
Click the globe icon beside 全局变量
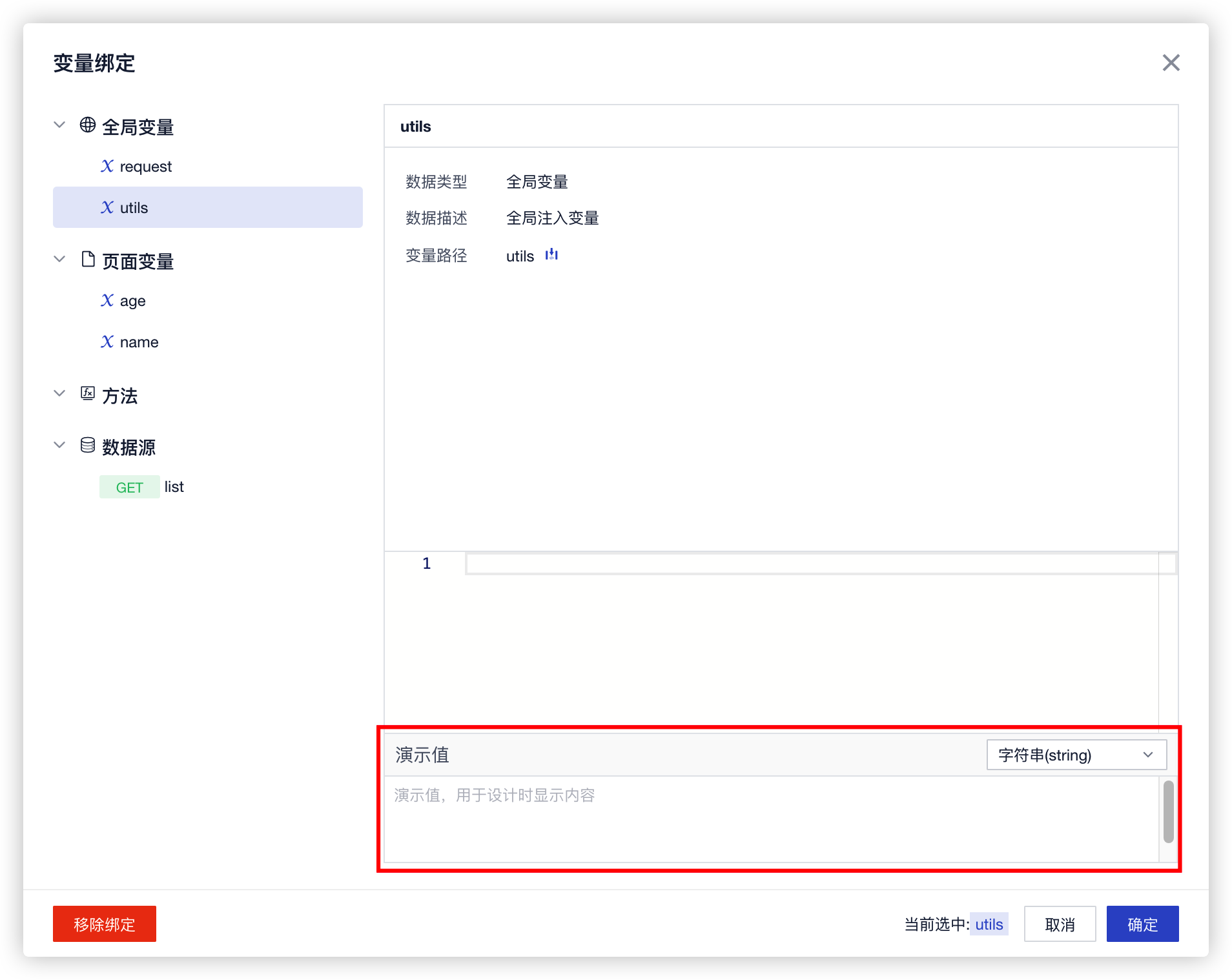(x=88, y=125)
